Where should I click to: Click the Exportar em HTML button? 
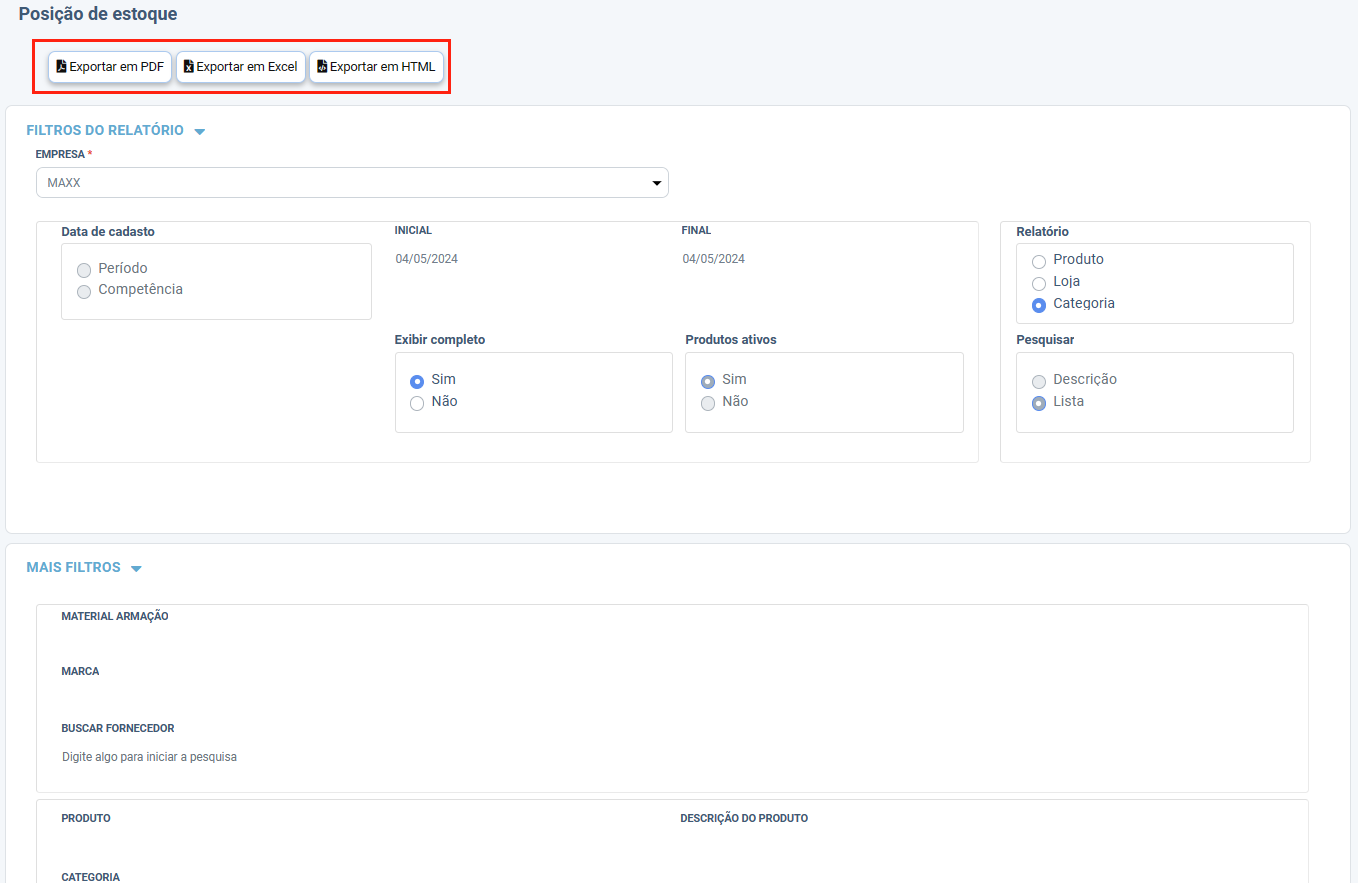(376, 67)
